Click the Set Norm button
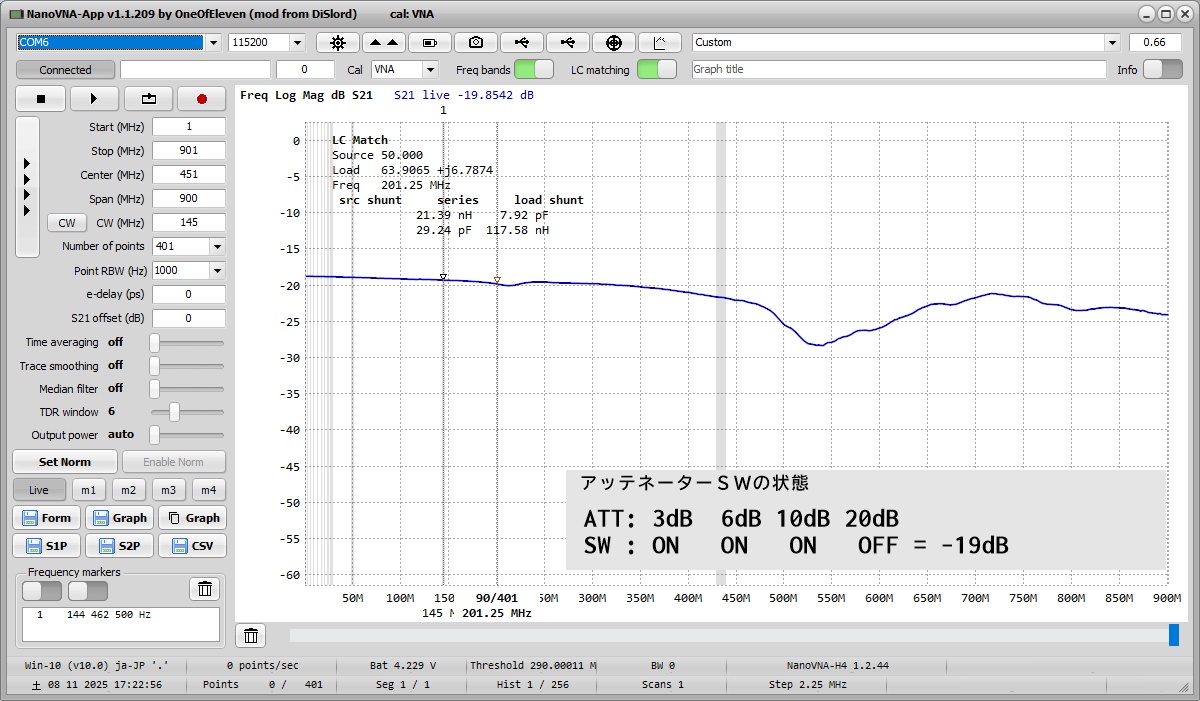 (x=64, y=462)
